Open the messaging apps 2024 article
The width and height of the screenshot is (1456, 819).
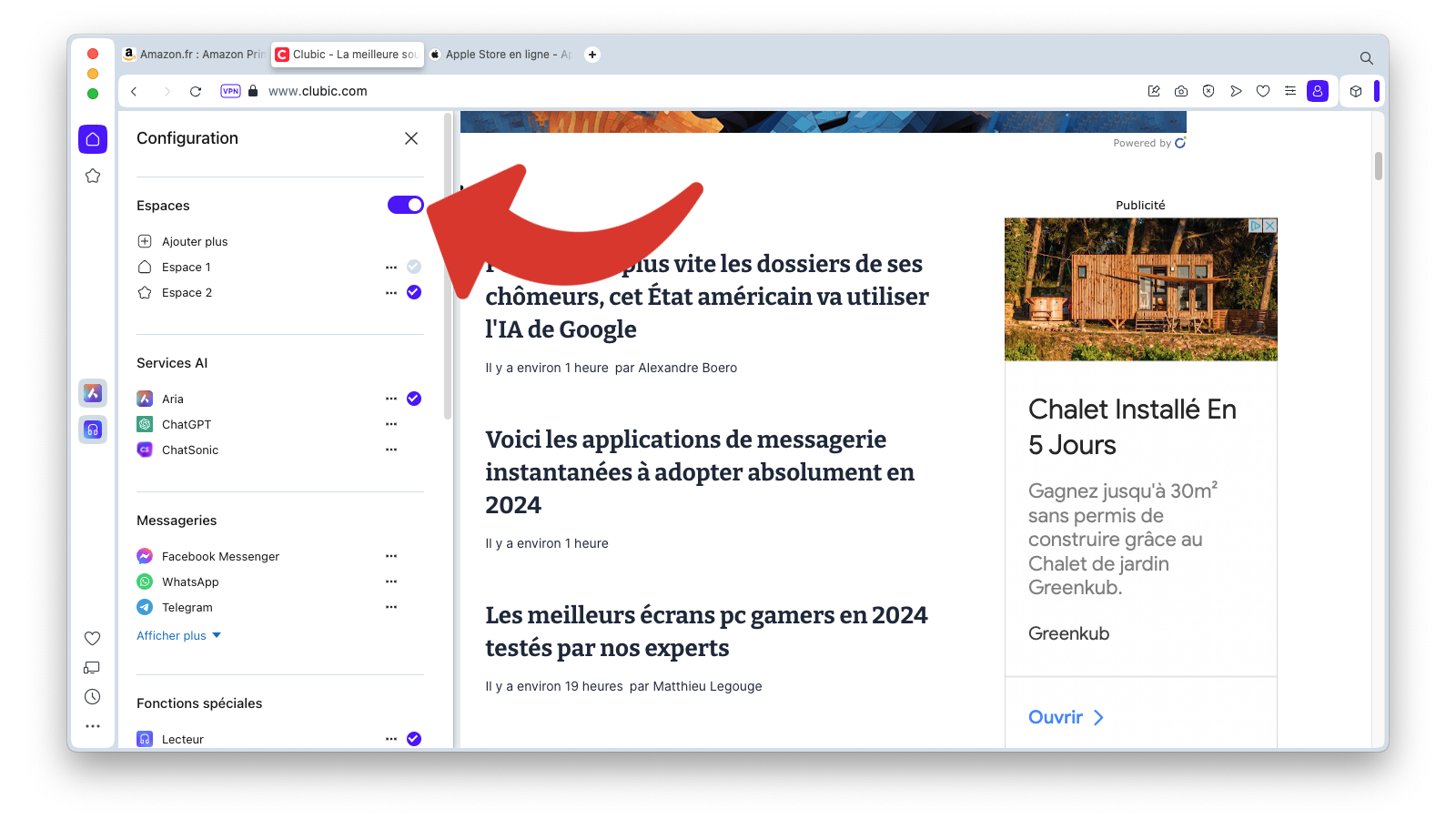[x=700, y=472]
